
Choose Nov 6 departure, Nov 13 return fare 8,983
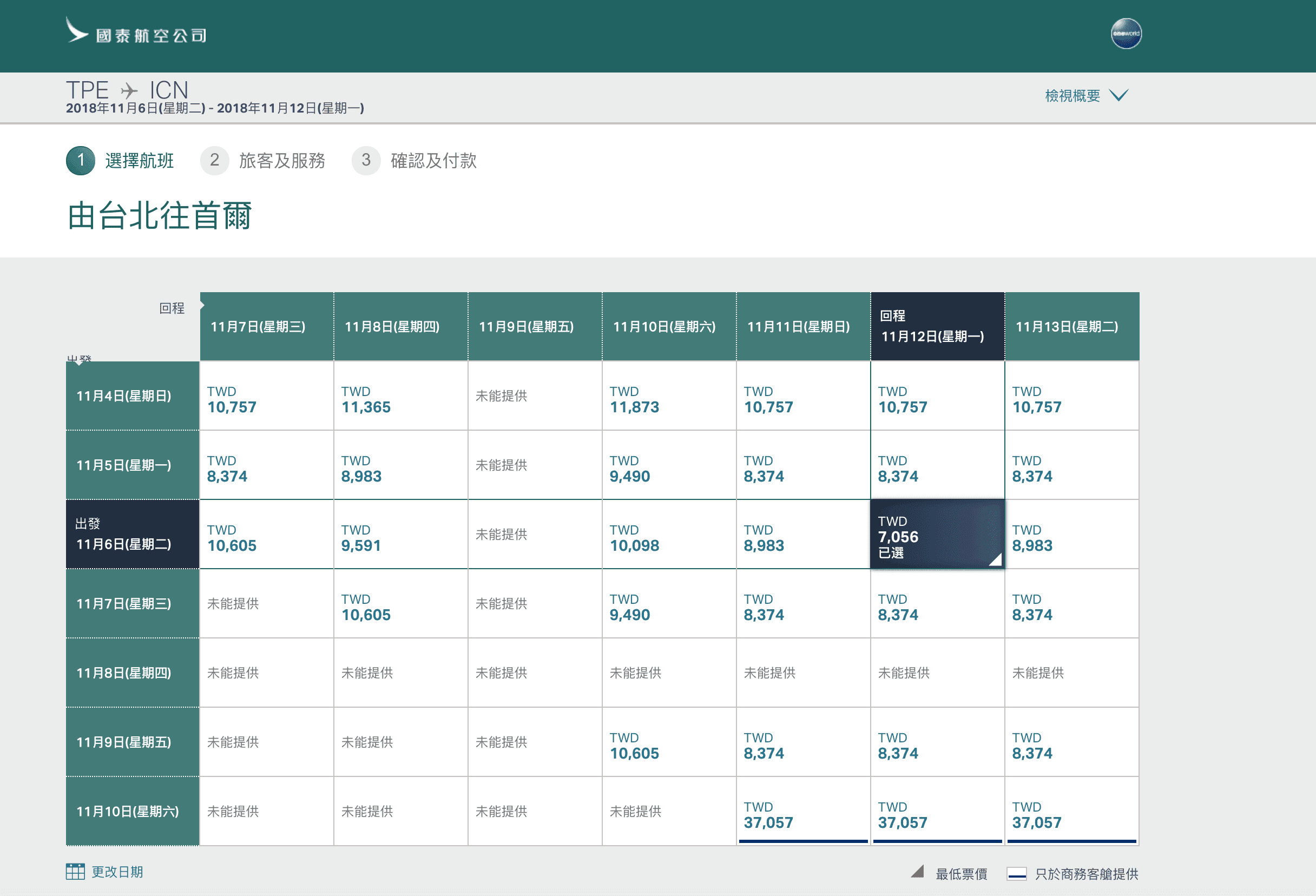(x=1072, y=534)
